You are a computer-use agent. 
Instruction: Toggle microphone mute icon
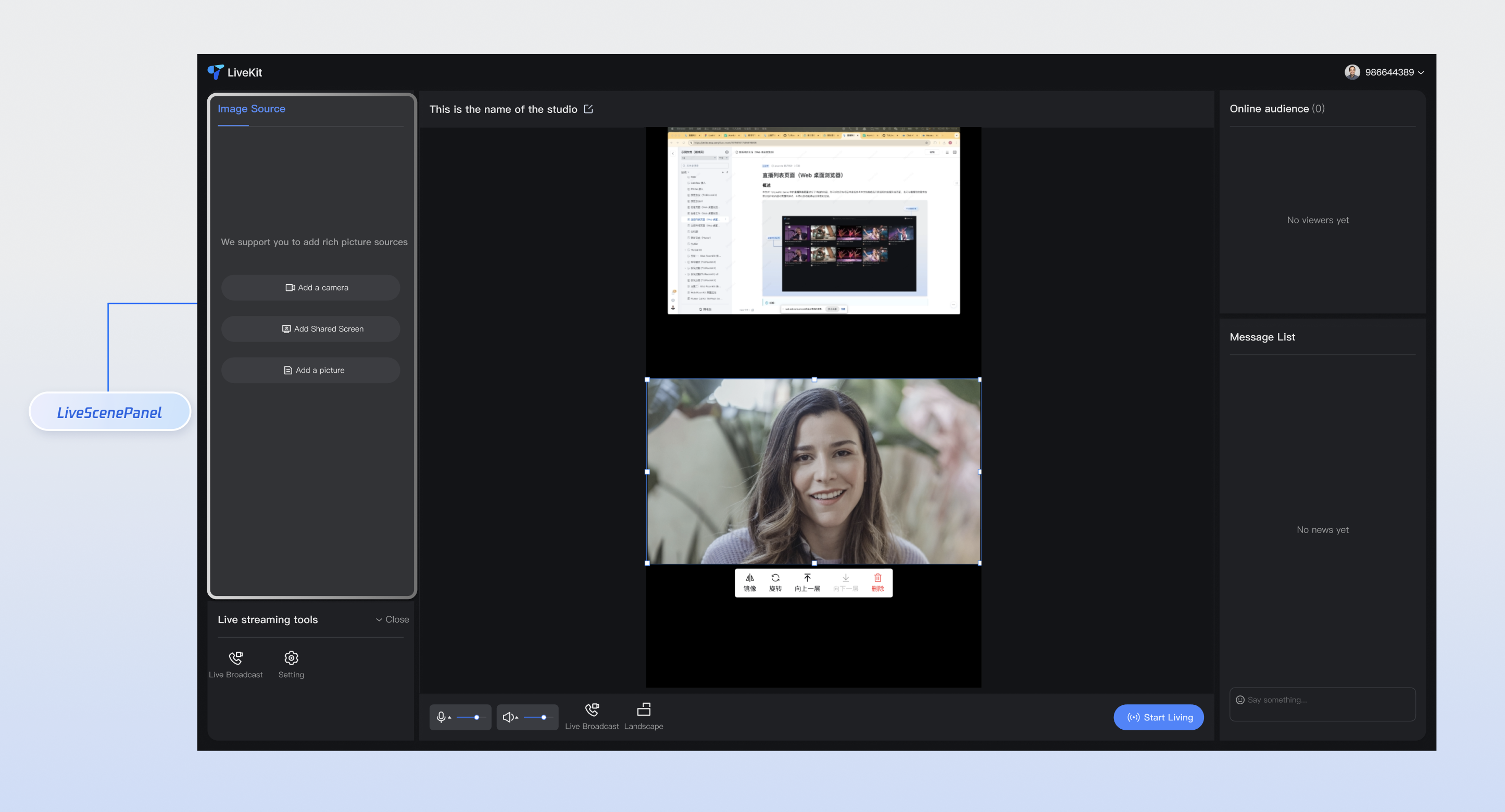441,717
